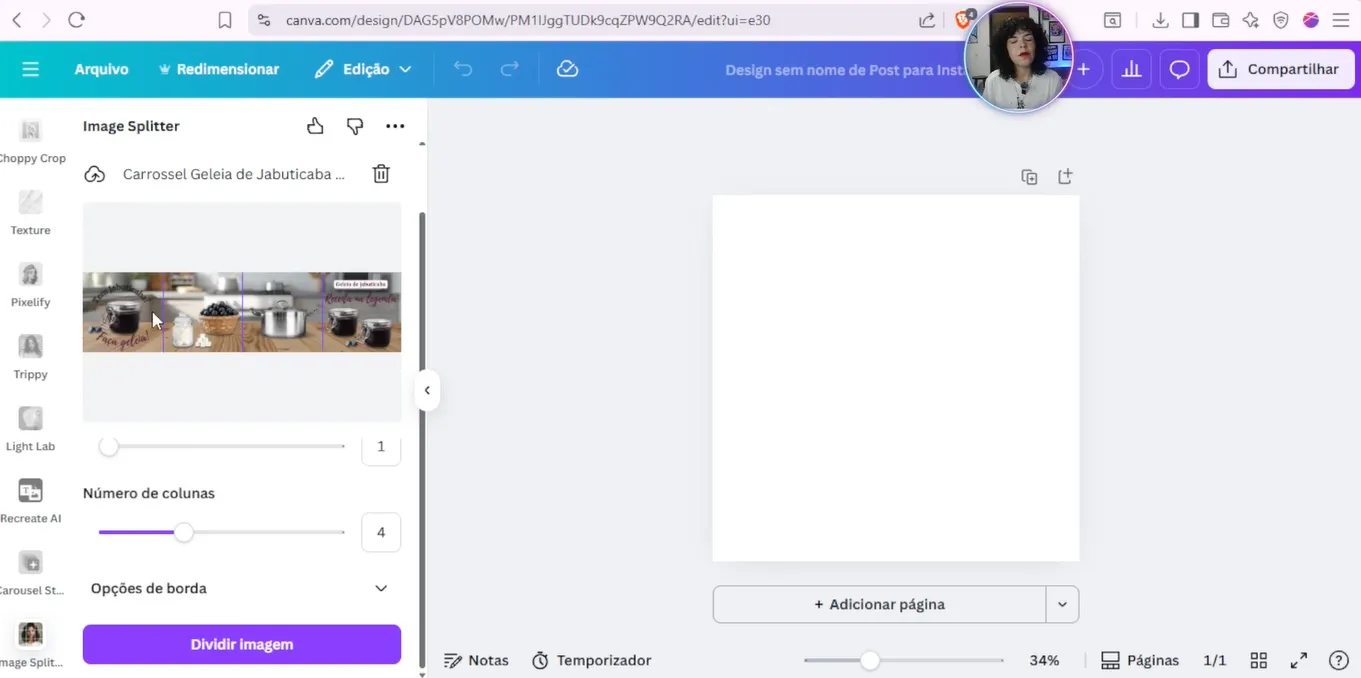
Task: Toggle the grid view of pages
Action: coord(1259,660)
